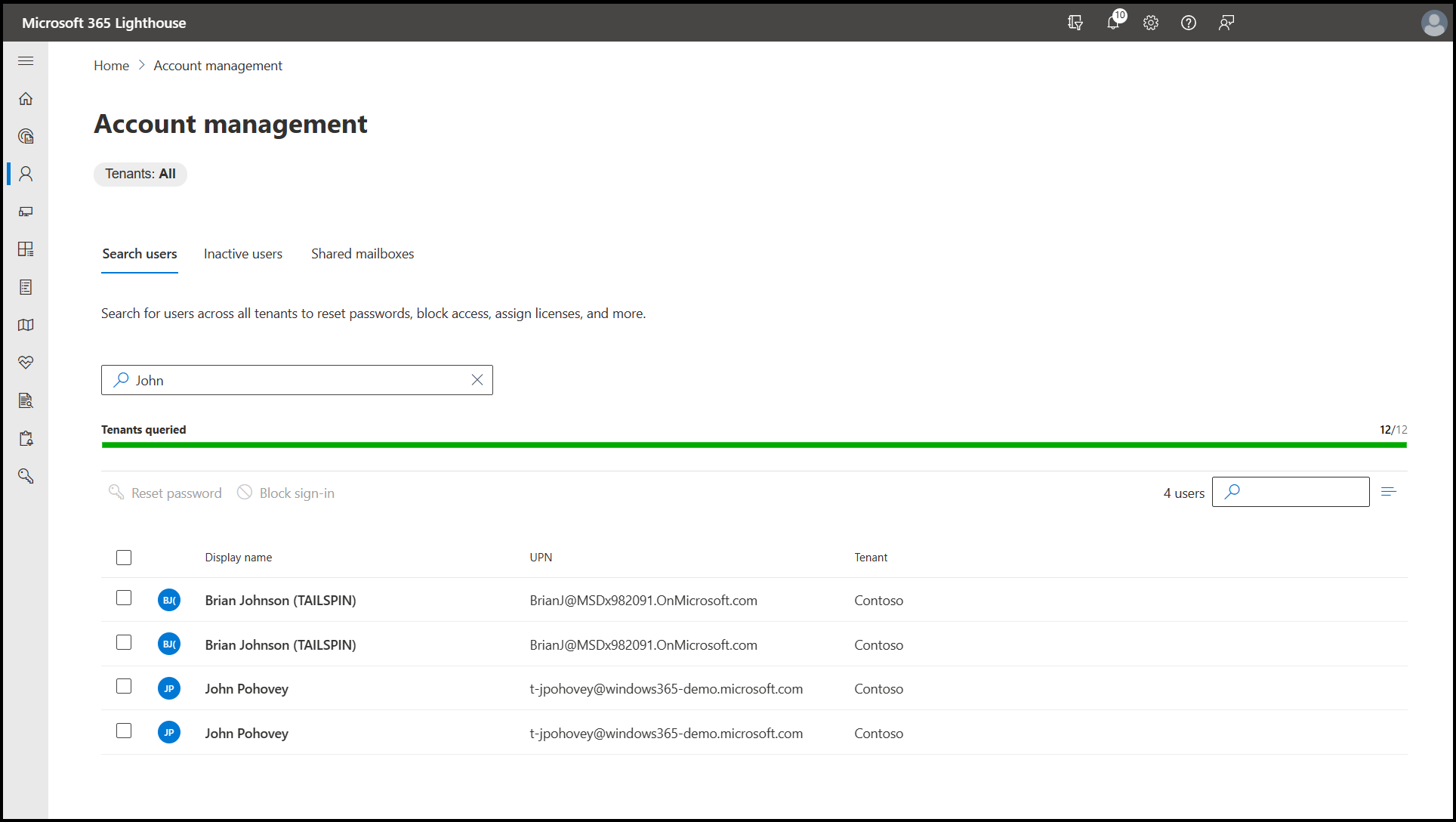Image resolution: width=1456 pixels, height=822 pixels.
Task: Sort by UPN column header
Action: [541, 558]
